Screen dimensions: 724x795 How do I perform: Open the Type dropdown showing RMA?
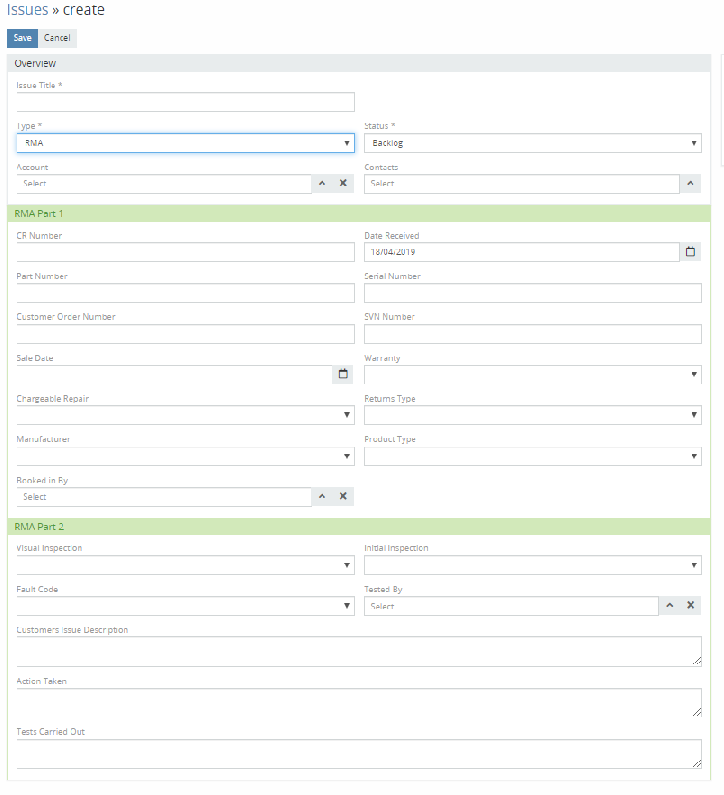coord(185,143)
